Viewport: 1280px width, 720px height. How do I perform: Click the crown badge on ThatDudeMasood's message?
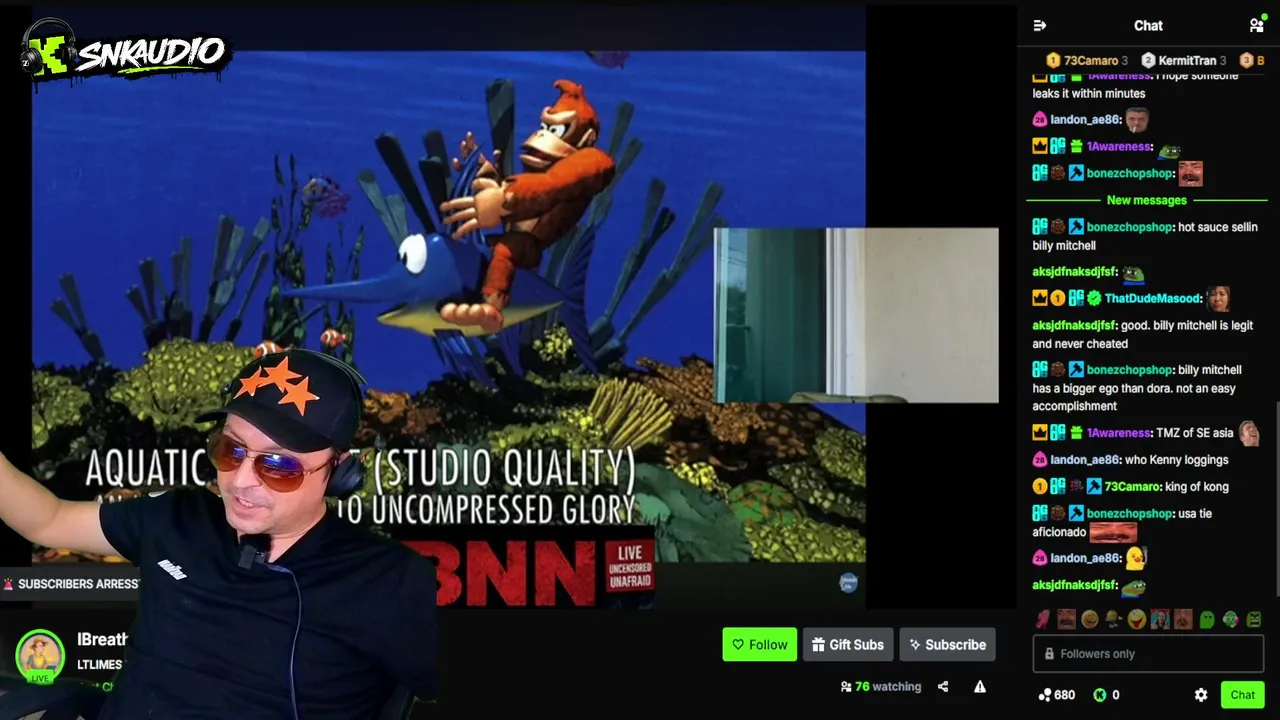(x=1040, y=298)
